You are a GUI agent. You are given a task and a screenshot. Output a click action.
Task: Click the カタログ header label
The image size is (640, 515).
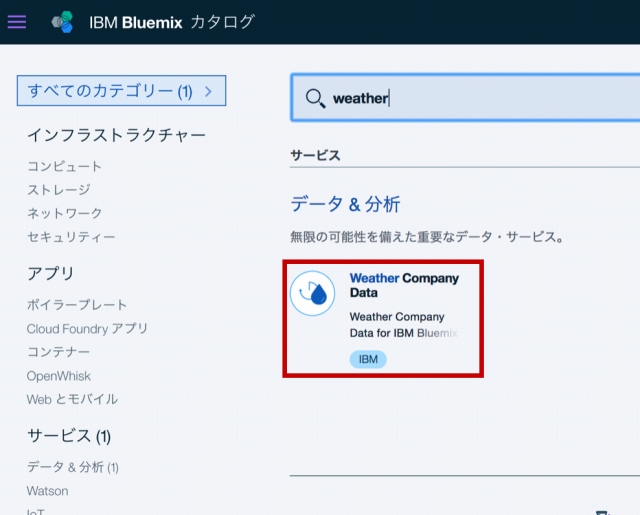pos(222,22)
